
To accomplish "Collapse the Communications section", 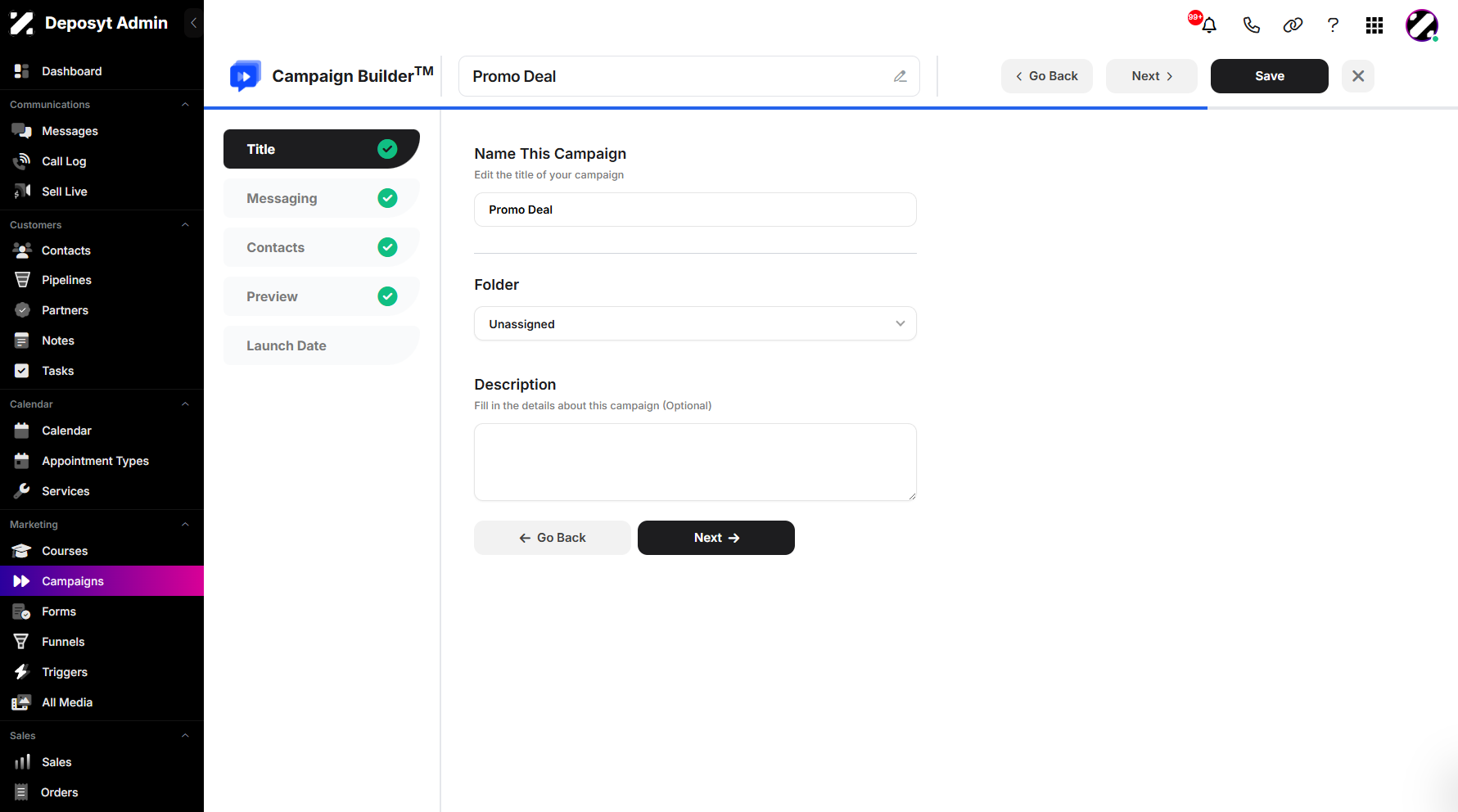I will pos(185,105).
